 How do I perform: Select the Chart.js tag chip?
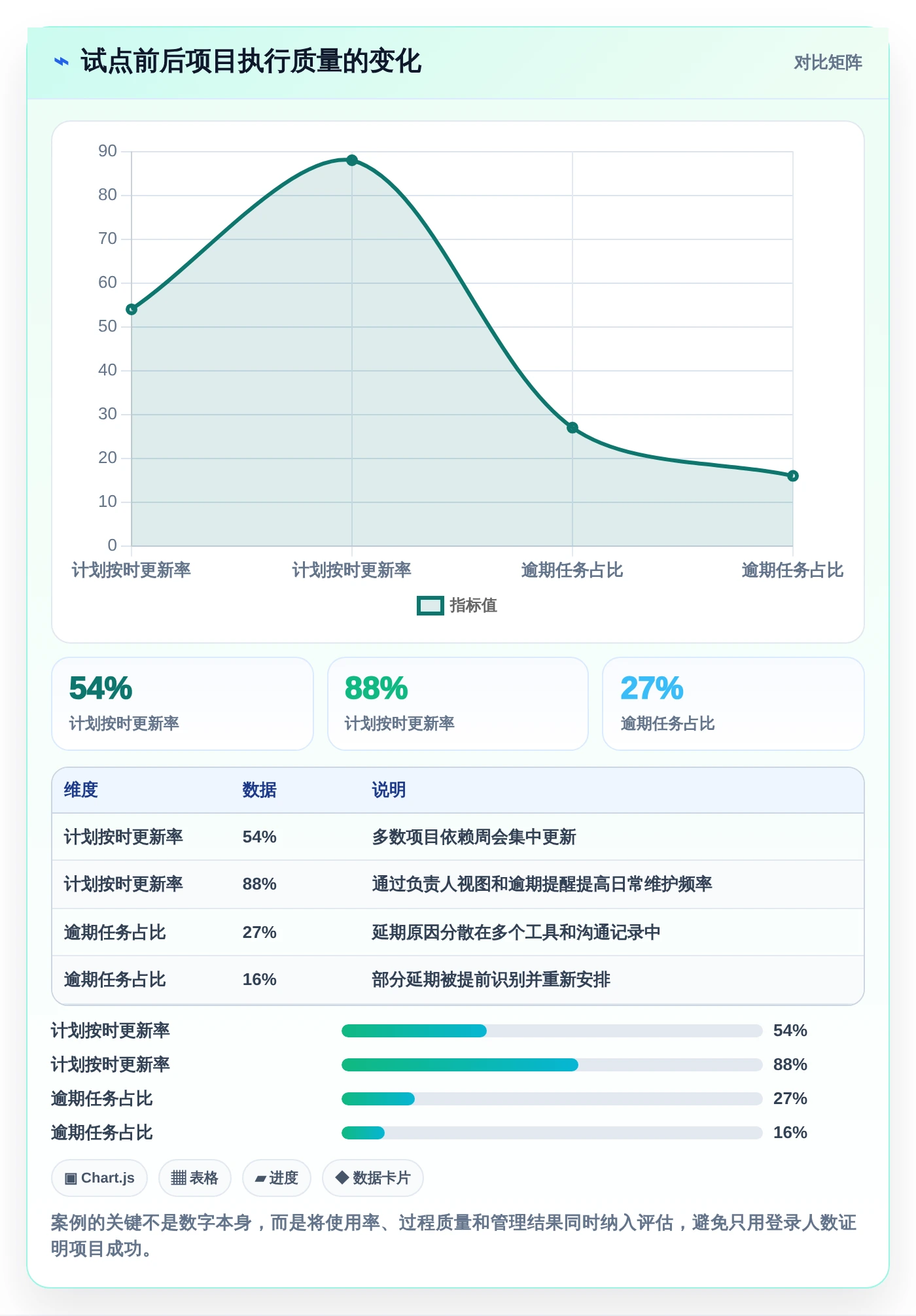tap(99, 1178)
